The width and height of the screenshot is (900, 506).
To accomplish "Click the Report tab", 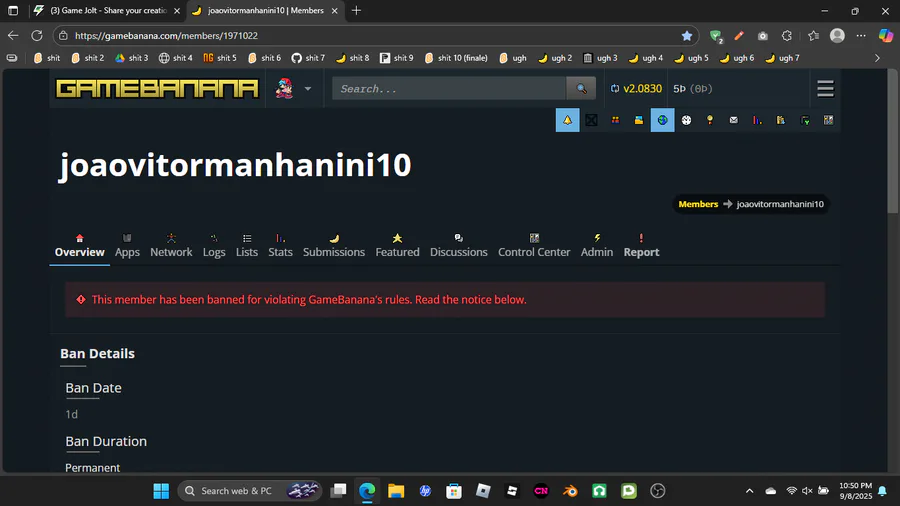I will [641, 246].
